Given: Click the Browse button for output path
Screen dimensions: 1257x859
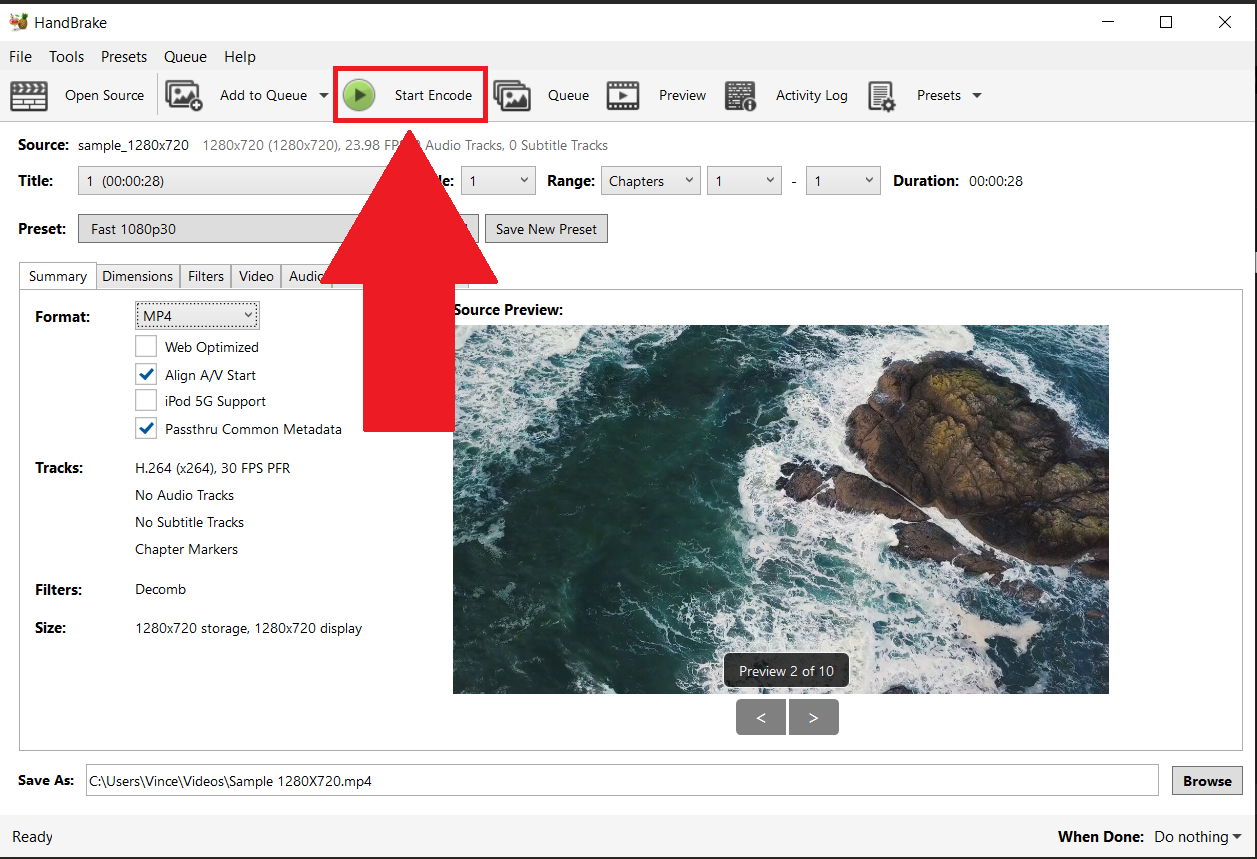Looking at the screenshot, I should (1207, 780).
